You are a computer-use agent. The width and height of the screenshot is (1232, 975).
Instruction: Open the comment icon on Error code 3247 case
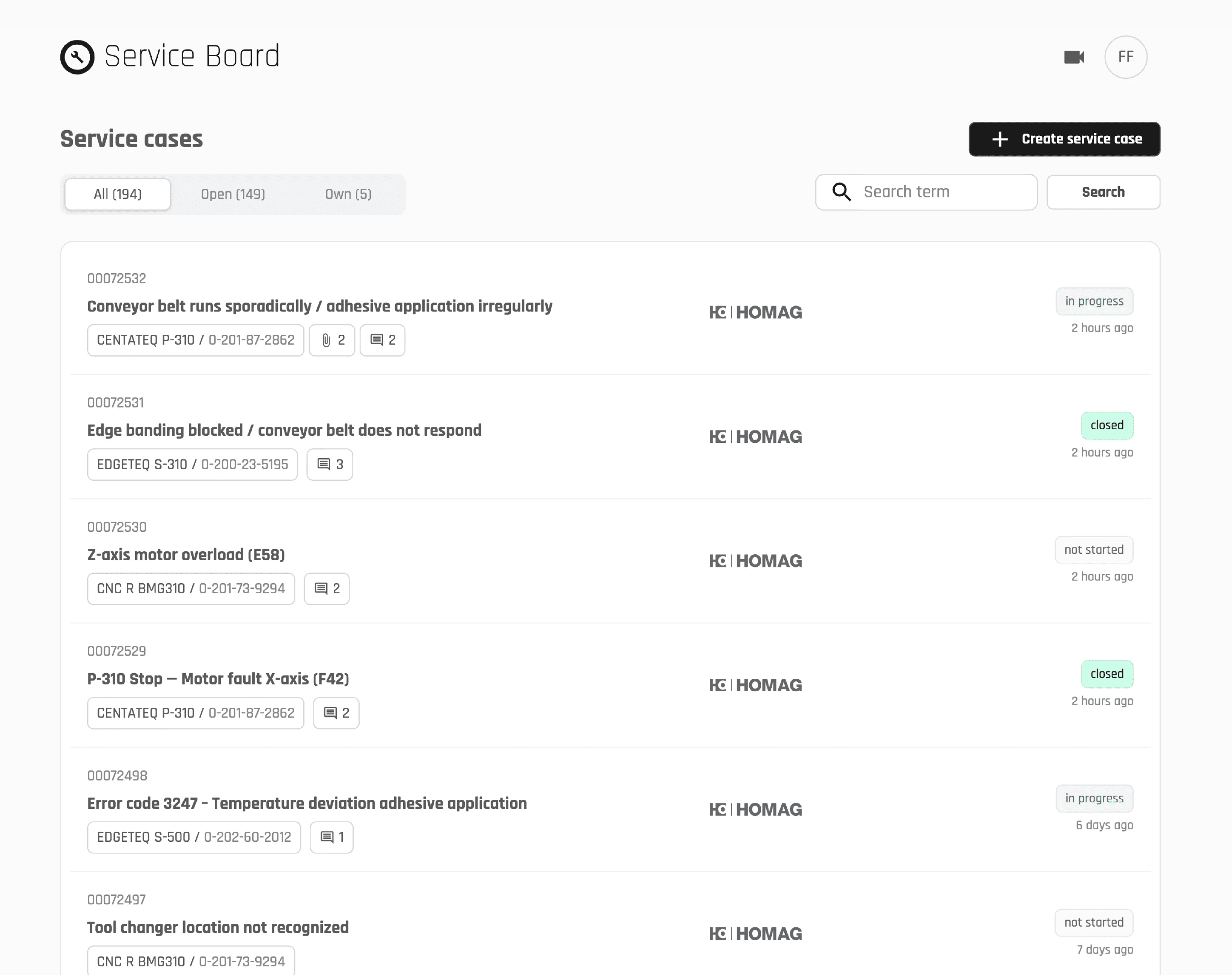pos(331,837)
